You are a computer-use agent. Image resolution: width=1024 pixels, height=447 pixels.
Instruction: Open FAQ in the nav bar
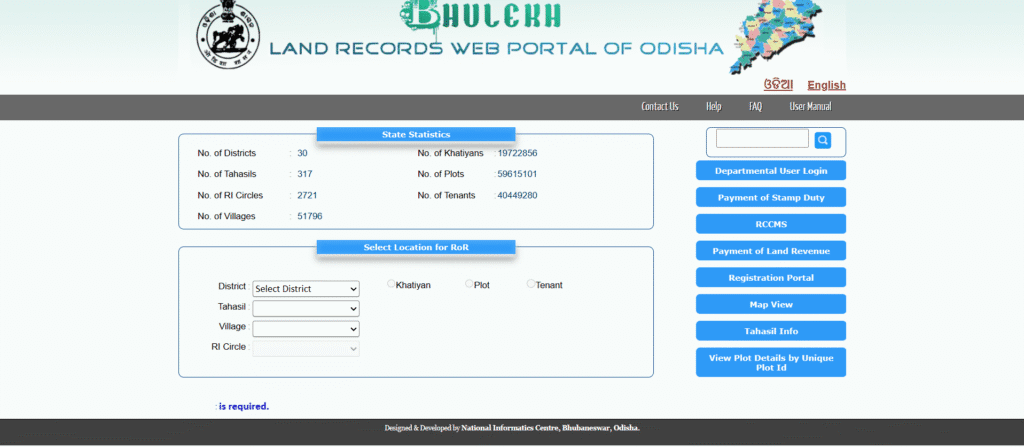756,107
